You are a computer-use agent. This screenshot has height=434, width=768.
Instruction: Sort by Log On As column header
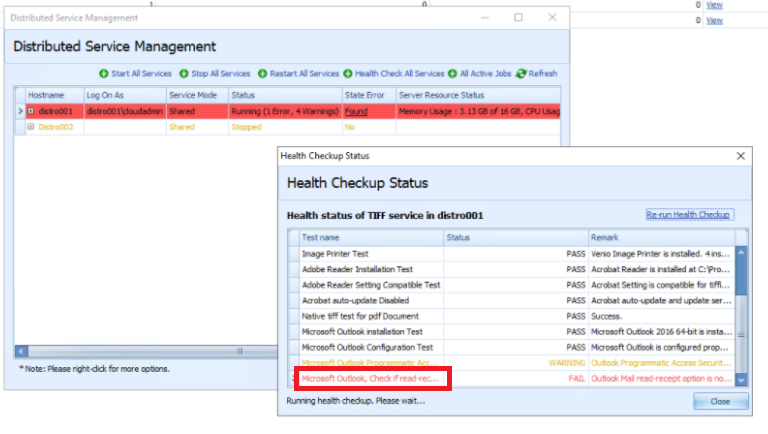[x=124, y=95]
